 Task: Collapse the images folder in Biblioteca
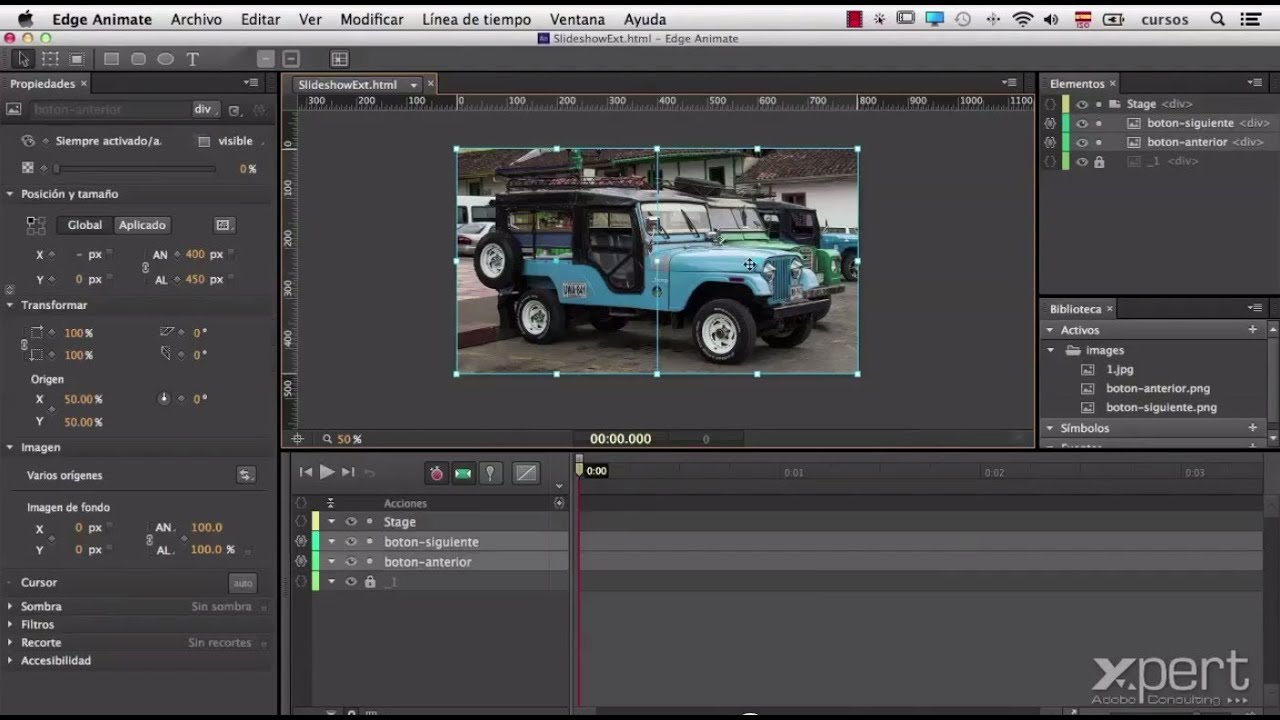tap(1051, 350)
